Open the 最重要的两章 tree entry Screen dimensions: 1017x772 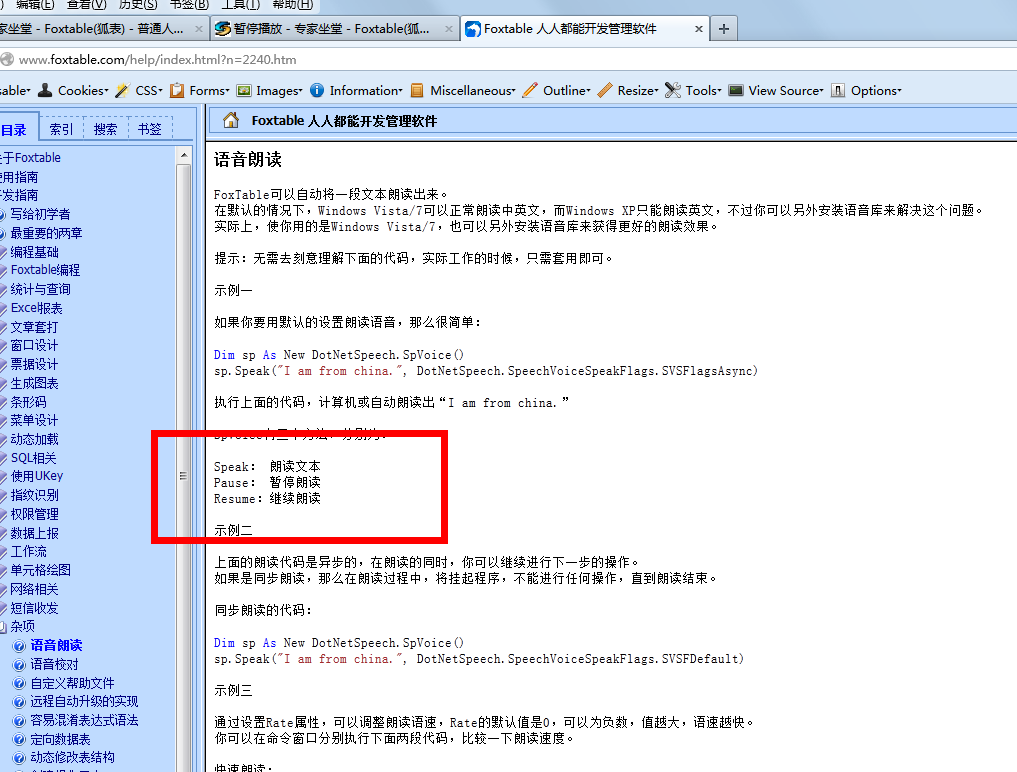coord(46,233)
